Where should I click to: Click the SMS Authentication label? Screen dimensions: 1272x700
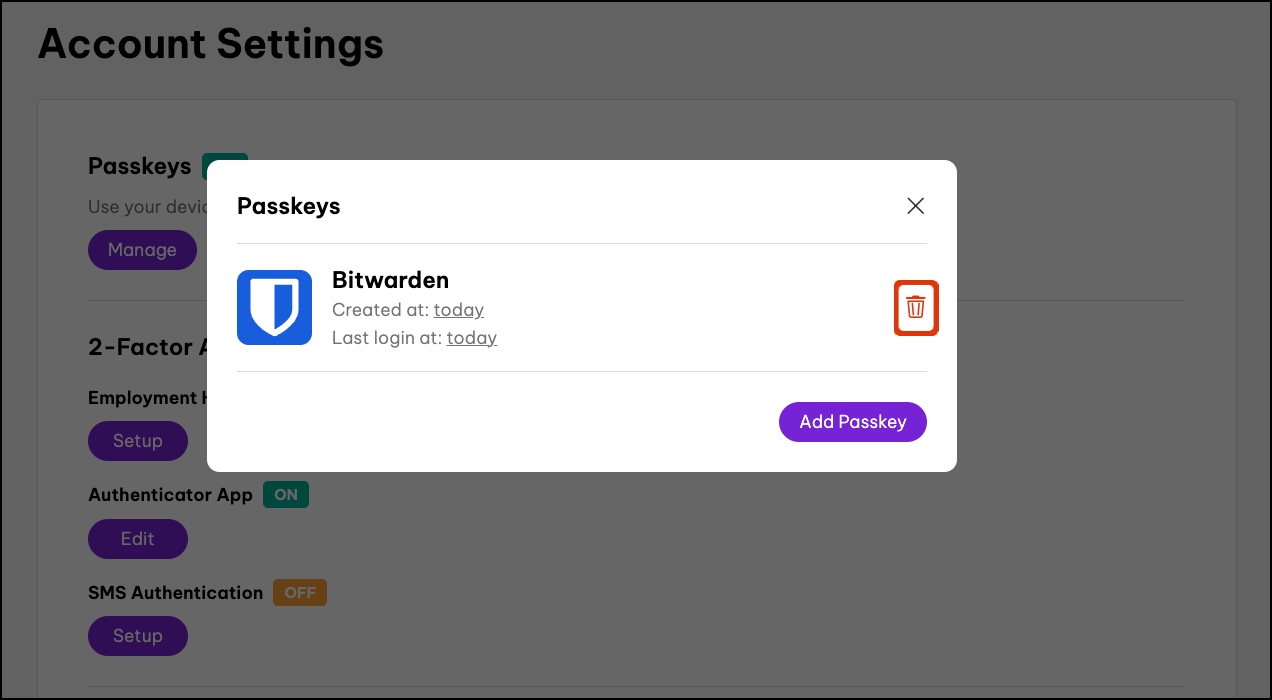(x=175, y=593)
